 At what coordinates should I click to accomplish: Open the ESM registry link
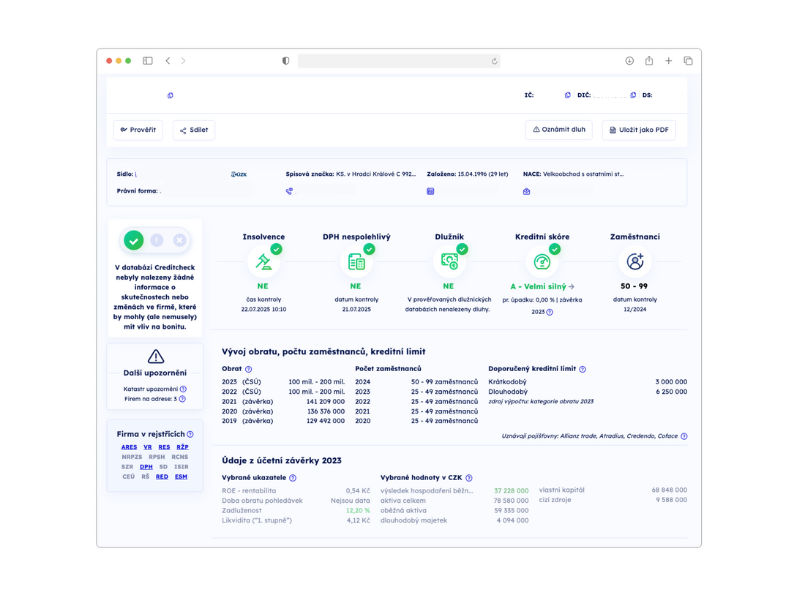181,477
